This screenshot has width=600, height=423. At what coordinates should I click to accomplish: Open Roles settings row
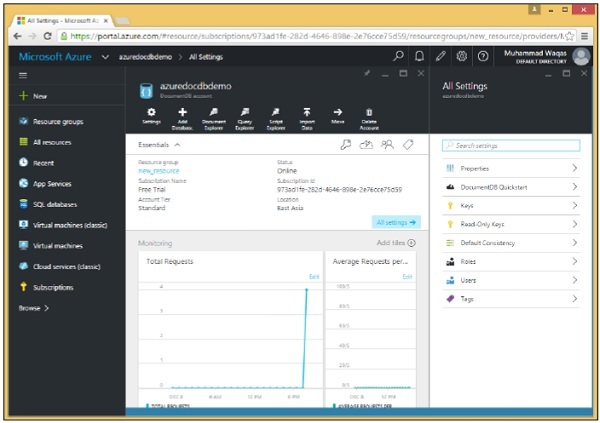point(511,261)
